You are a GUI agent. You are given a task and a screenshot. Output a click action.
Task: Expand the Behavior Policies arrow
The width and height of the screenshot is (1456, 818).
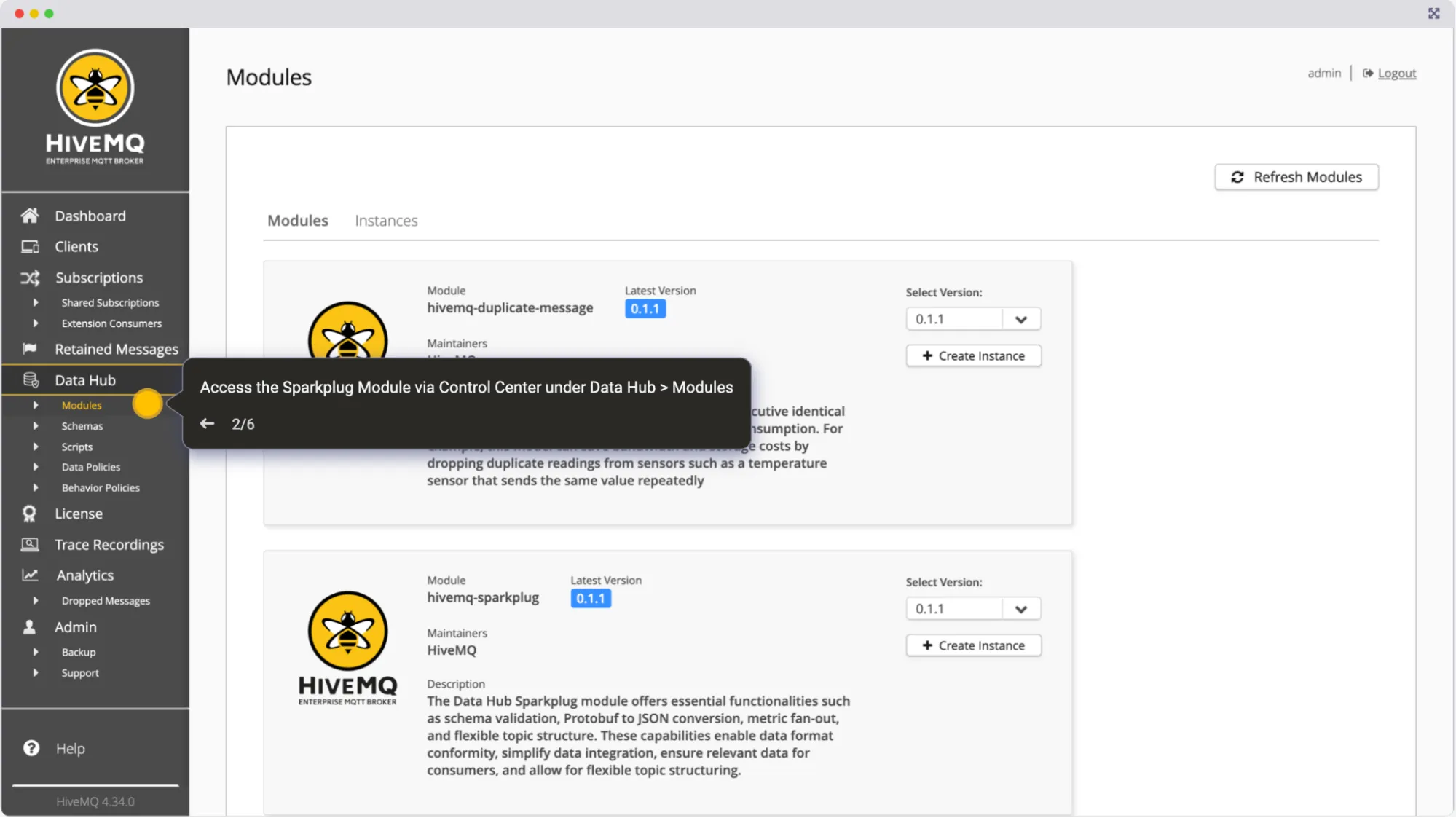point(35,488)
